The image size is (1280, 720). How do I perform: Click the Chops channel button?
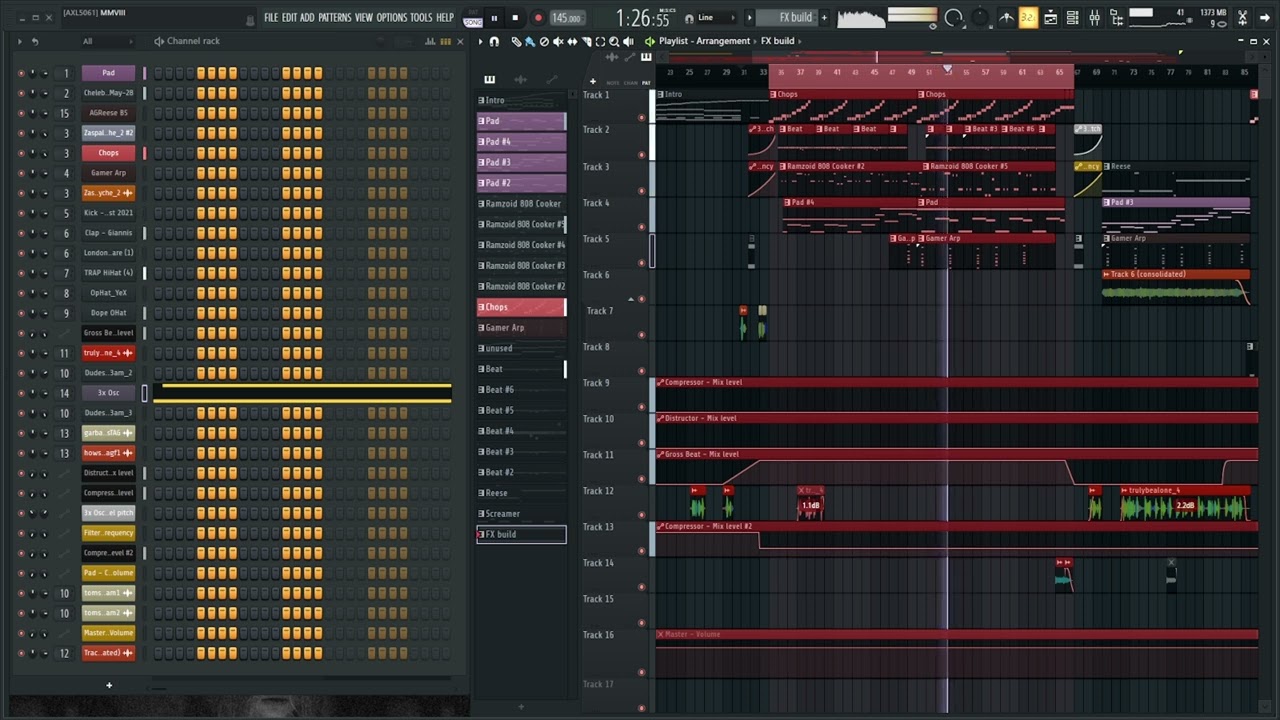point(108,153)
